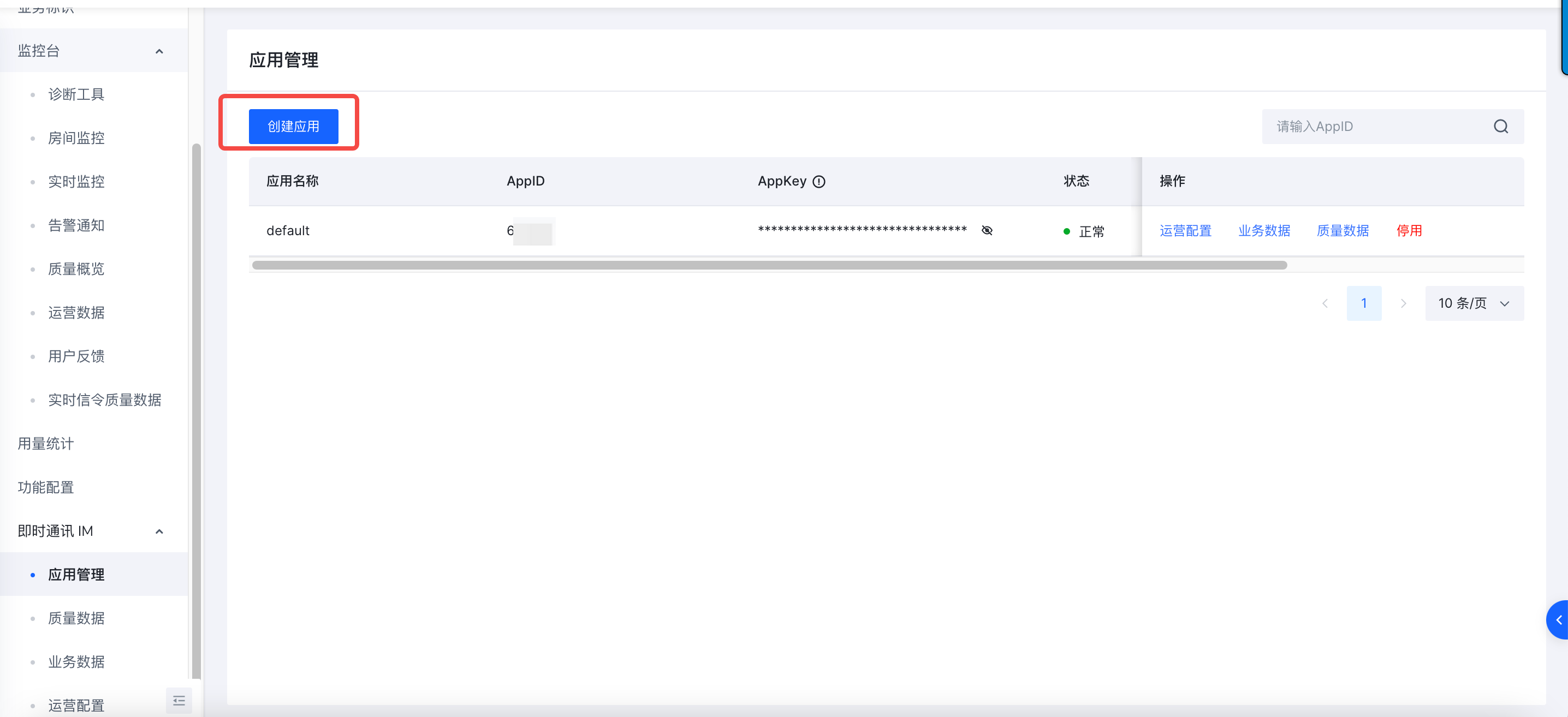Open 用量统计 in sidebar
Viewport: 1568px width, 717px height.
coord(46,444)
